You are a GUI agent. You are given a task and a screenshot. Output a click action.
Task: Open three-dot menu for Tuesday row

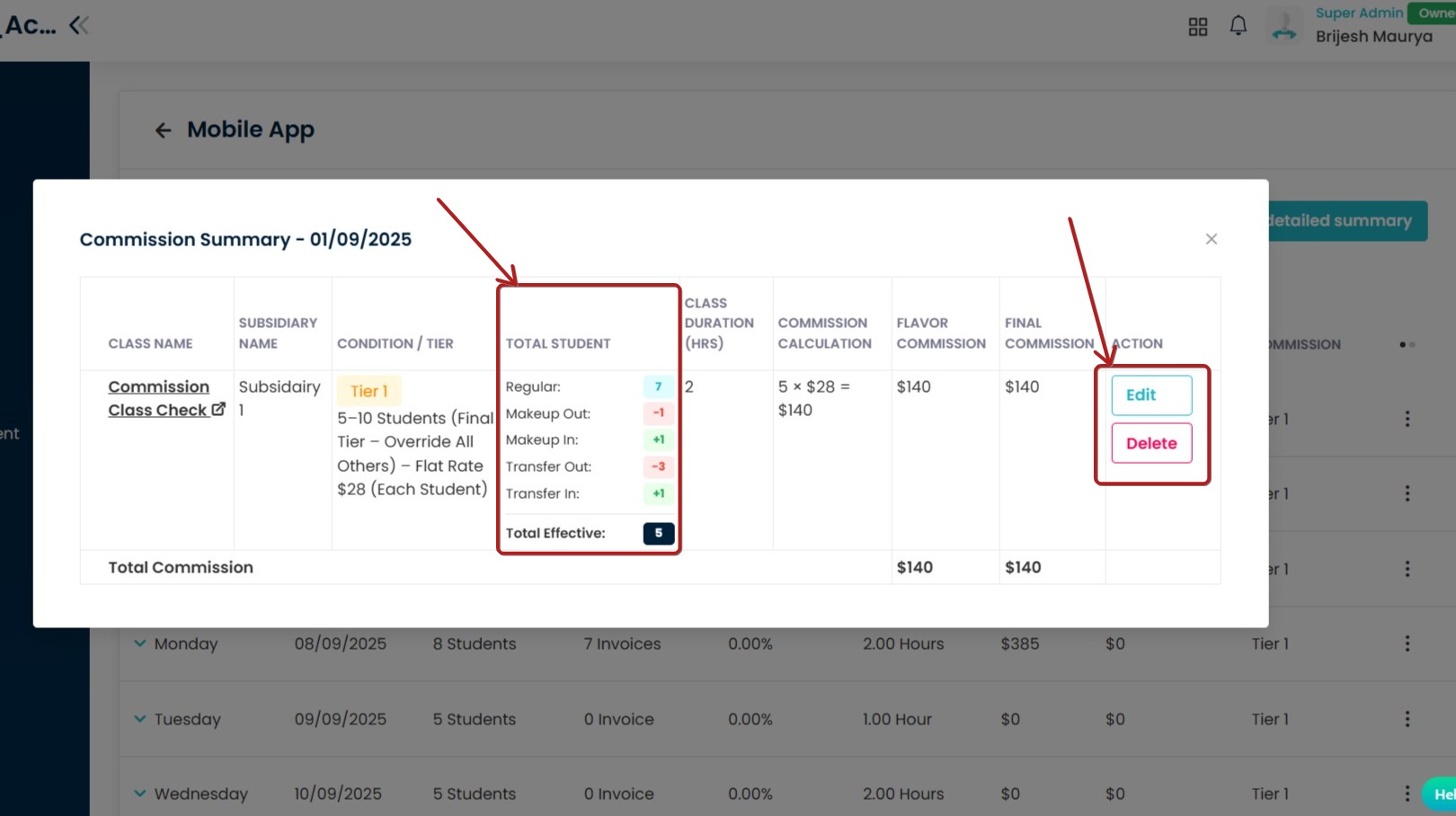pos(1407,719)
